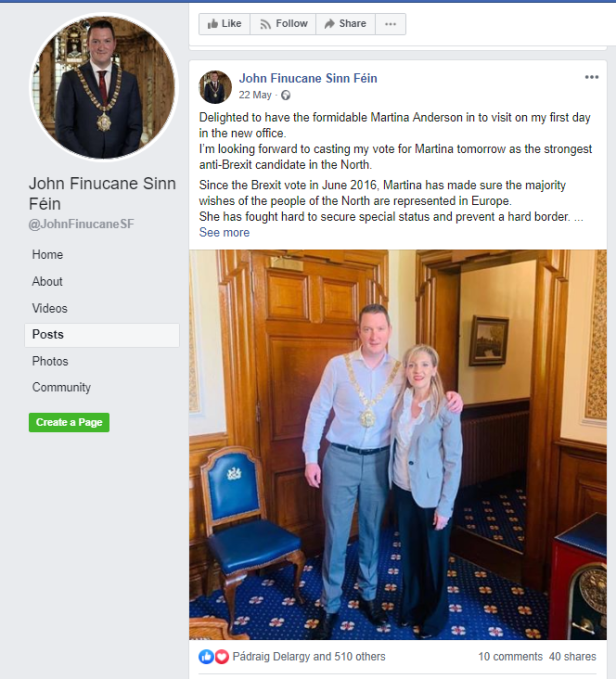Open the post's three-dot options menu

point(591,77)
